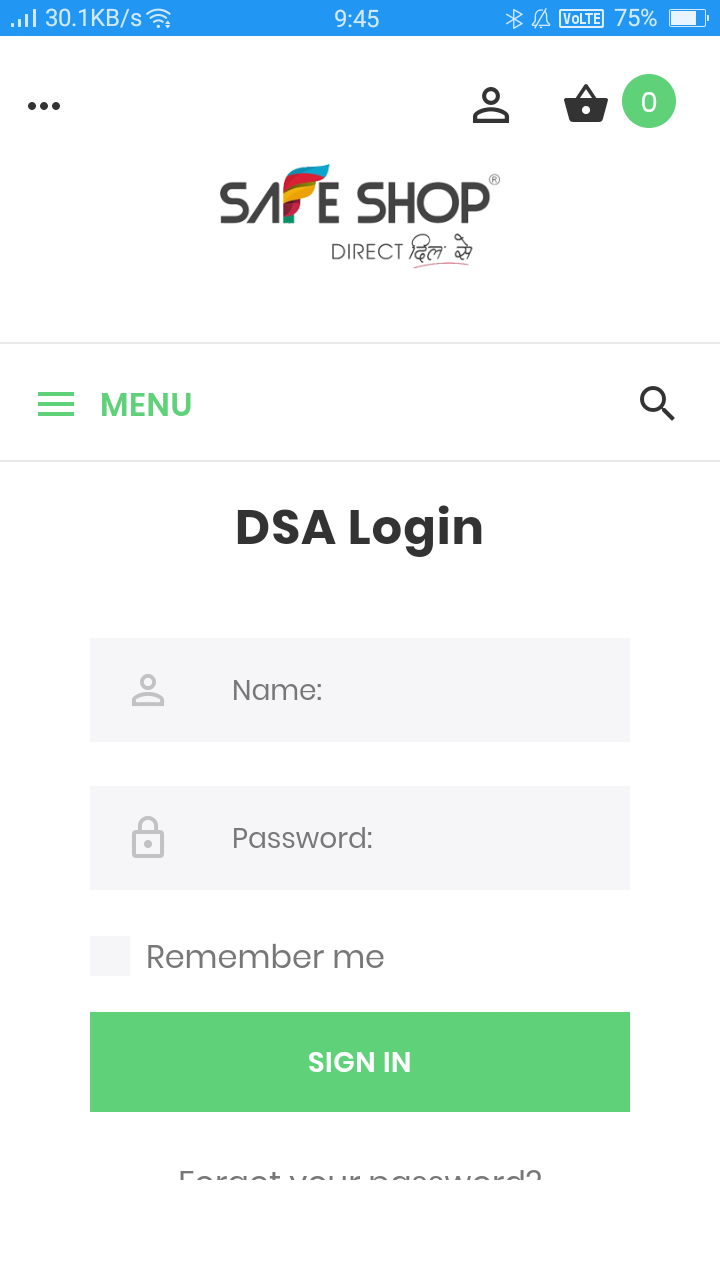Open the hamburger menu icon

pyautogui.click(x=56, y=404)
